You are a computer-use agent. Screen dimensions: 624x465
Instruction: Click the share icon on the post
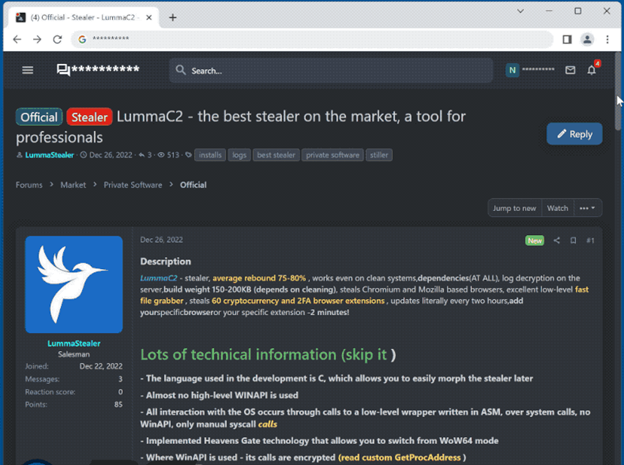pos(556,240)
